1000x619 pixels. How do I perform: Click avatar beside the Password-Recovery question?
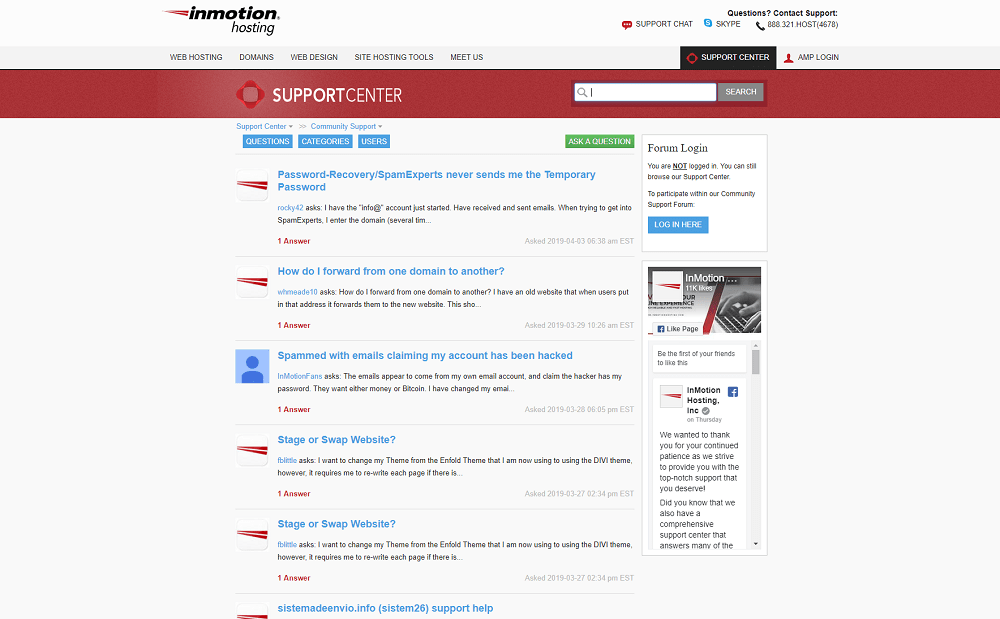253,186
